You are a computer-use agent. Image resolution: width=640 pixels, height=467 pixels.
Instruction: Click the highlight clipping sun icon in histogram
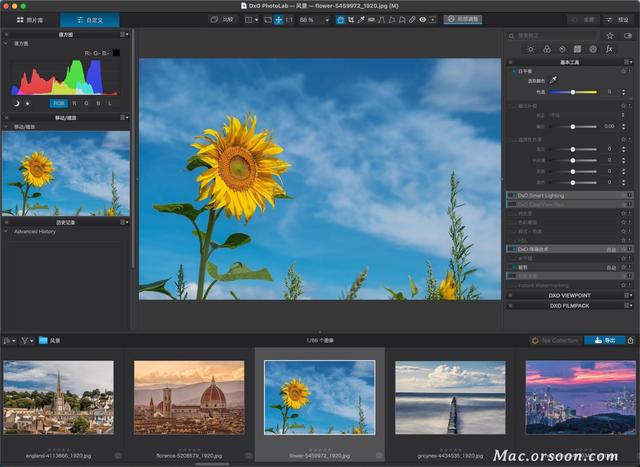pos(27,103)
